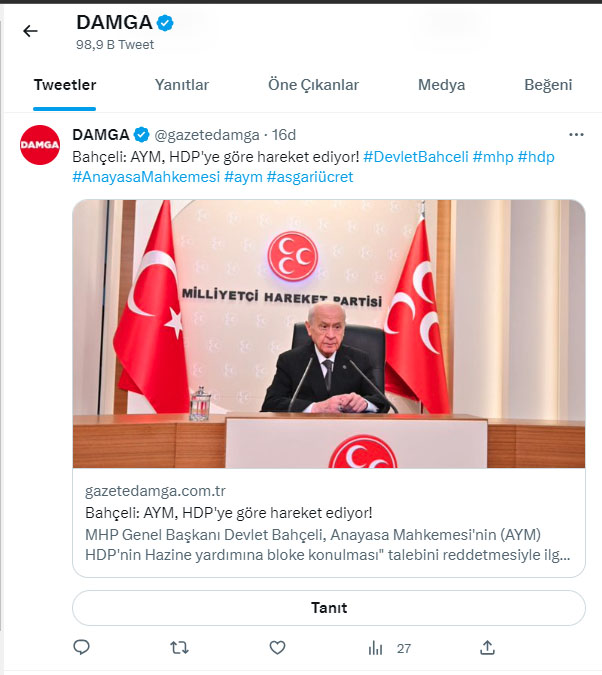Click the #AnayasaMahkemesi hashtag

tap(146, 177)
